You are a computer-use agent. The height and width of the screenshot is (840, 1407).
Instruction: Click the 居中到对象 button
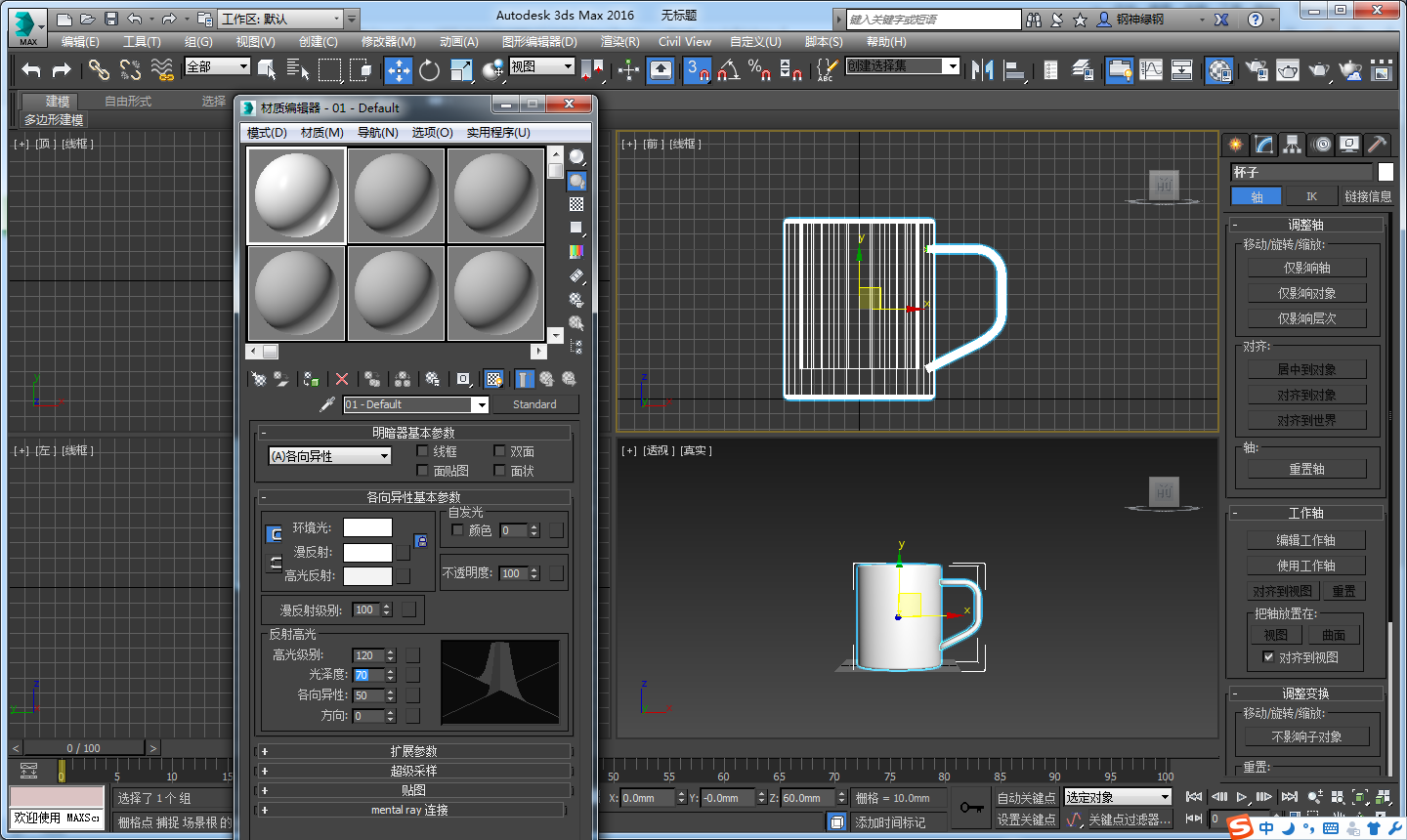[1306, 369]
